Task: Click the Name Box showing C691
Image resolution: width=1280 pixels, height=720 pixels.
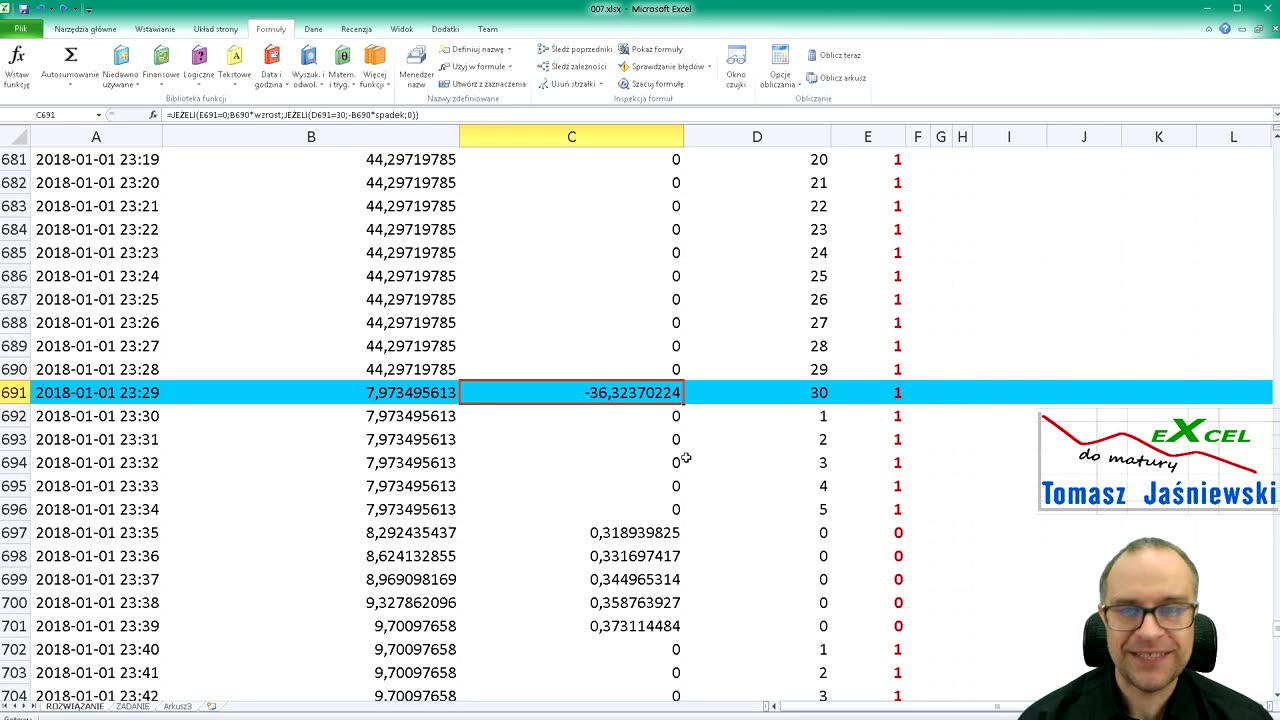Action: pyautogui.click(x=47, y=115)
